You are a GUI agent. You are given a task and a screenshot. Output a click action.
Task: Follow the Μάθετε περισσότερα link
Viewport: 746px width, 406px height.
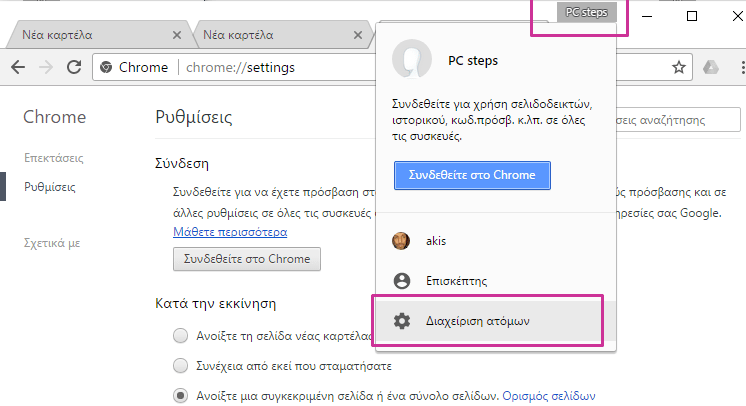click(x=230, y=232)
